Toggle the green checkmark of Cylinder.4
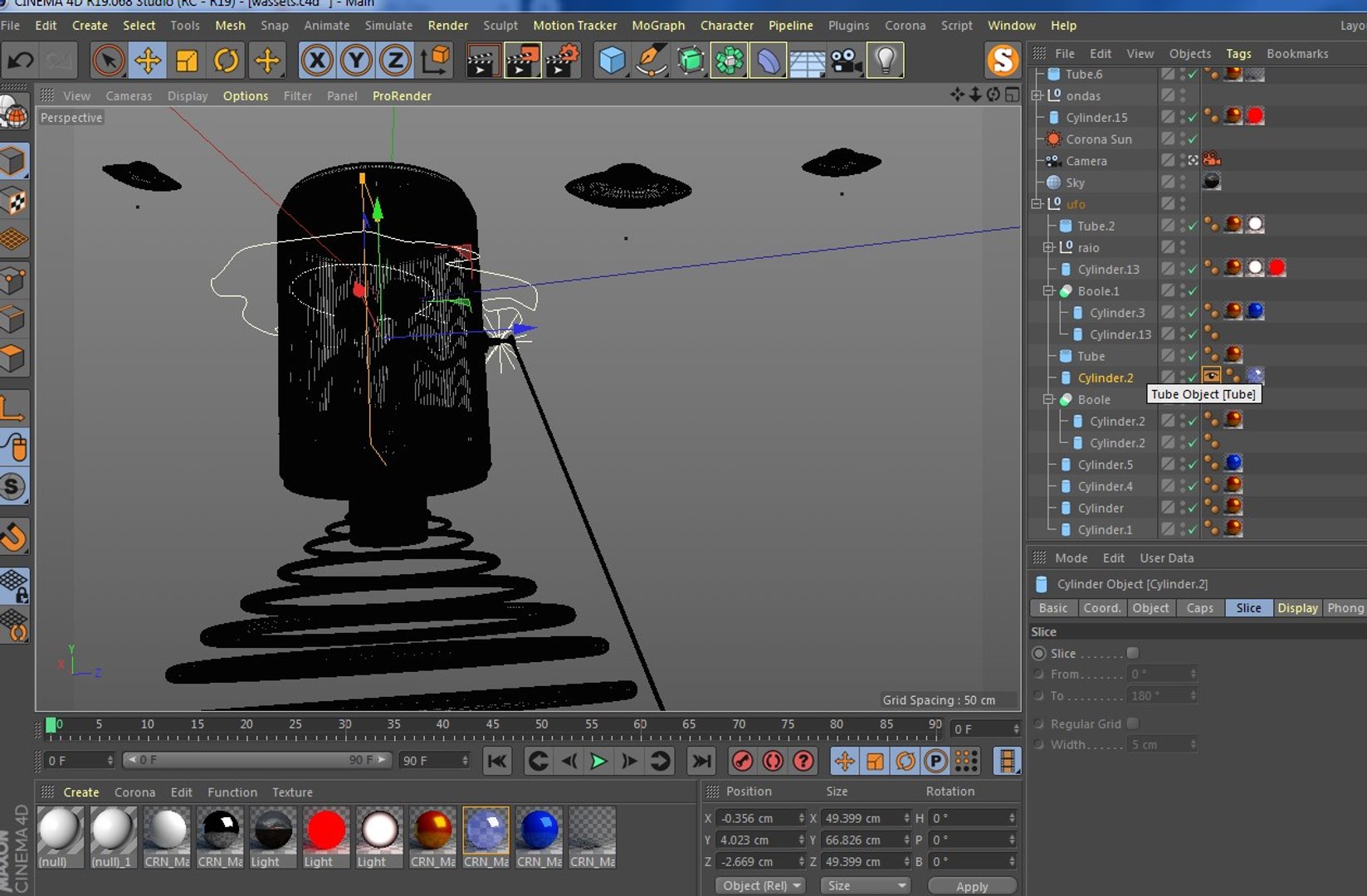The width and height of the screenshot is (1367, 896). point(1193,486)
